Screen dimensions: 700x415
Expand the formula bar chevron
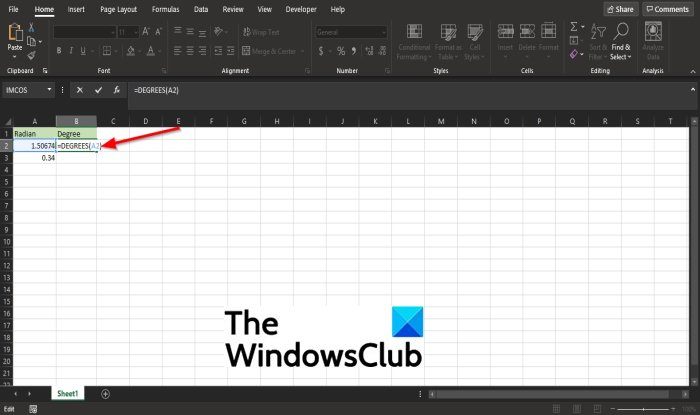(x=693, y=89)
